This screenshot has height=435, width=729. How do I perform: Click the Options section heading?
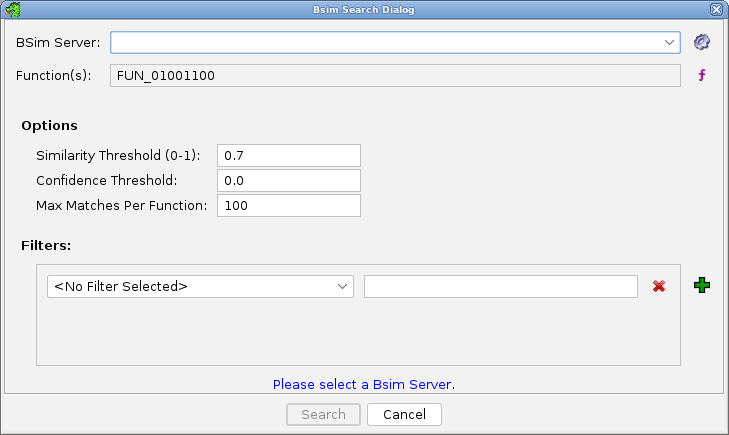point(49,126)
